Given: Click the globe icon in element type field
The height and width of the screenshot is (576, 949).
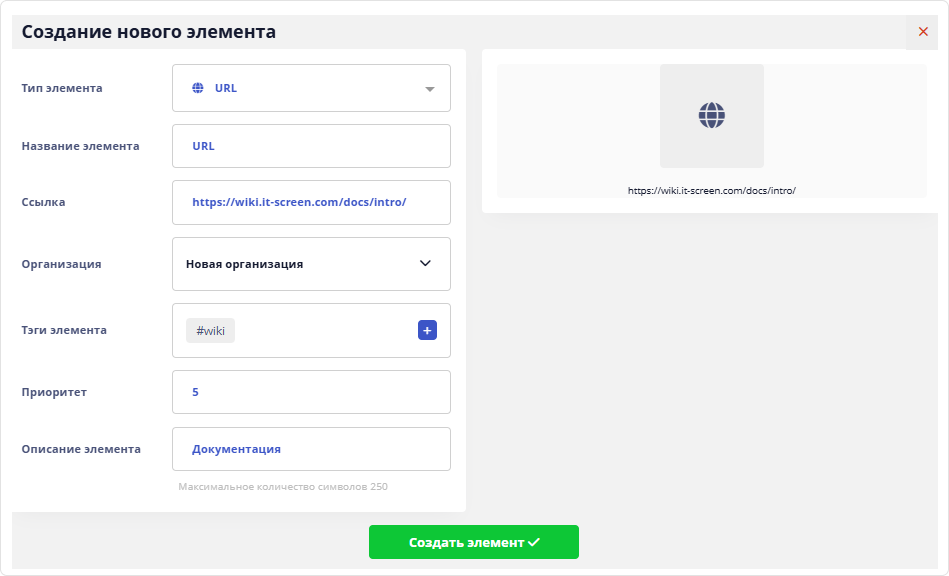Looking at the screenshot, I should 197,88.
